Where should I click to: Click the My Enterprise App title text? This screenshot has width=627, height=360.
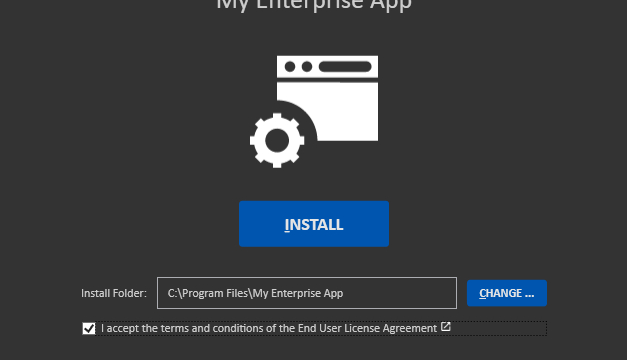click(314, 5)
